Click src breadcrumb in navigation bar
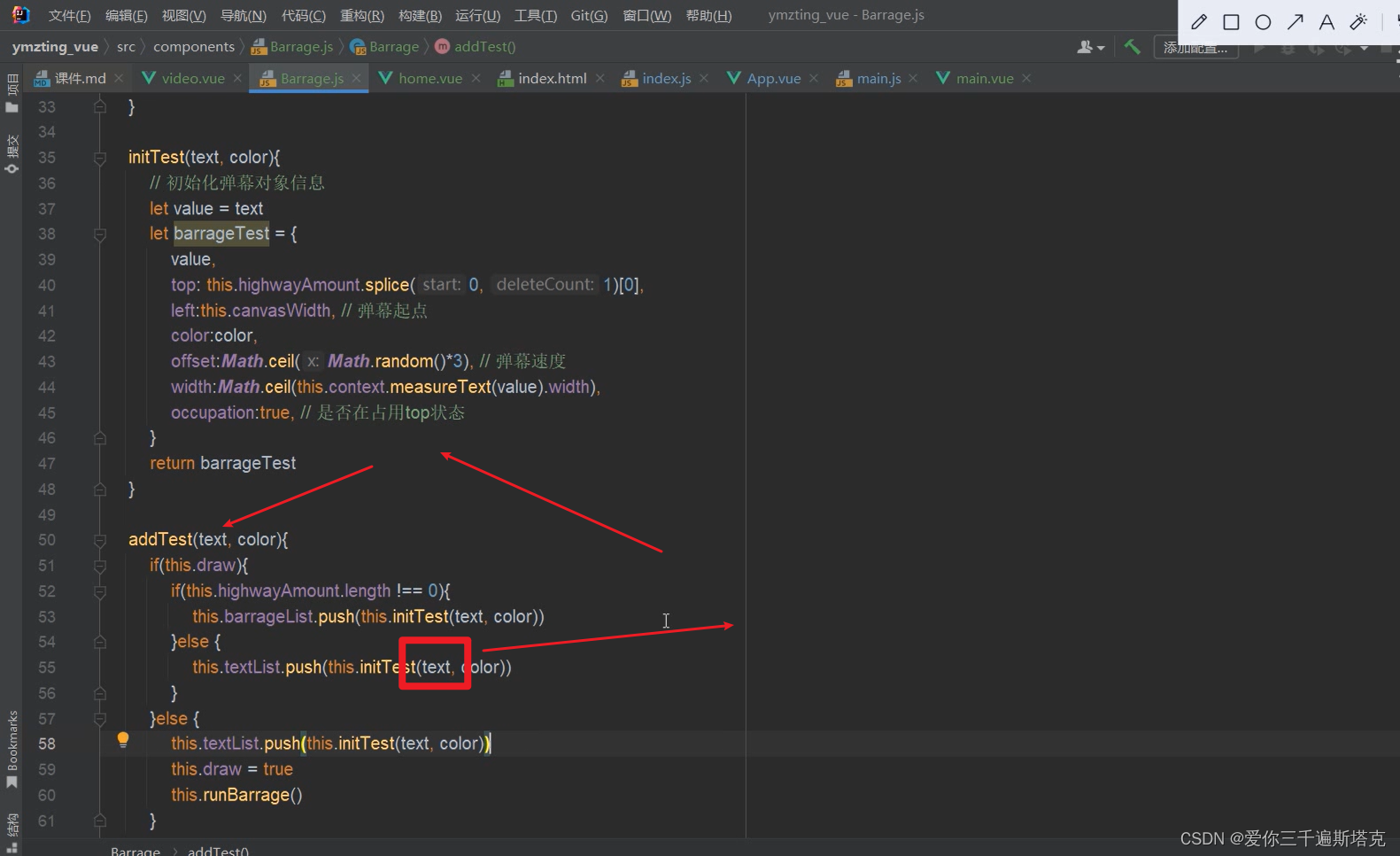 point(126,47)
